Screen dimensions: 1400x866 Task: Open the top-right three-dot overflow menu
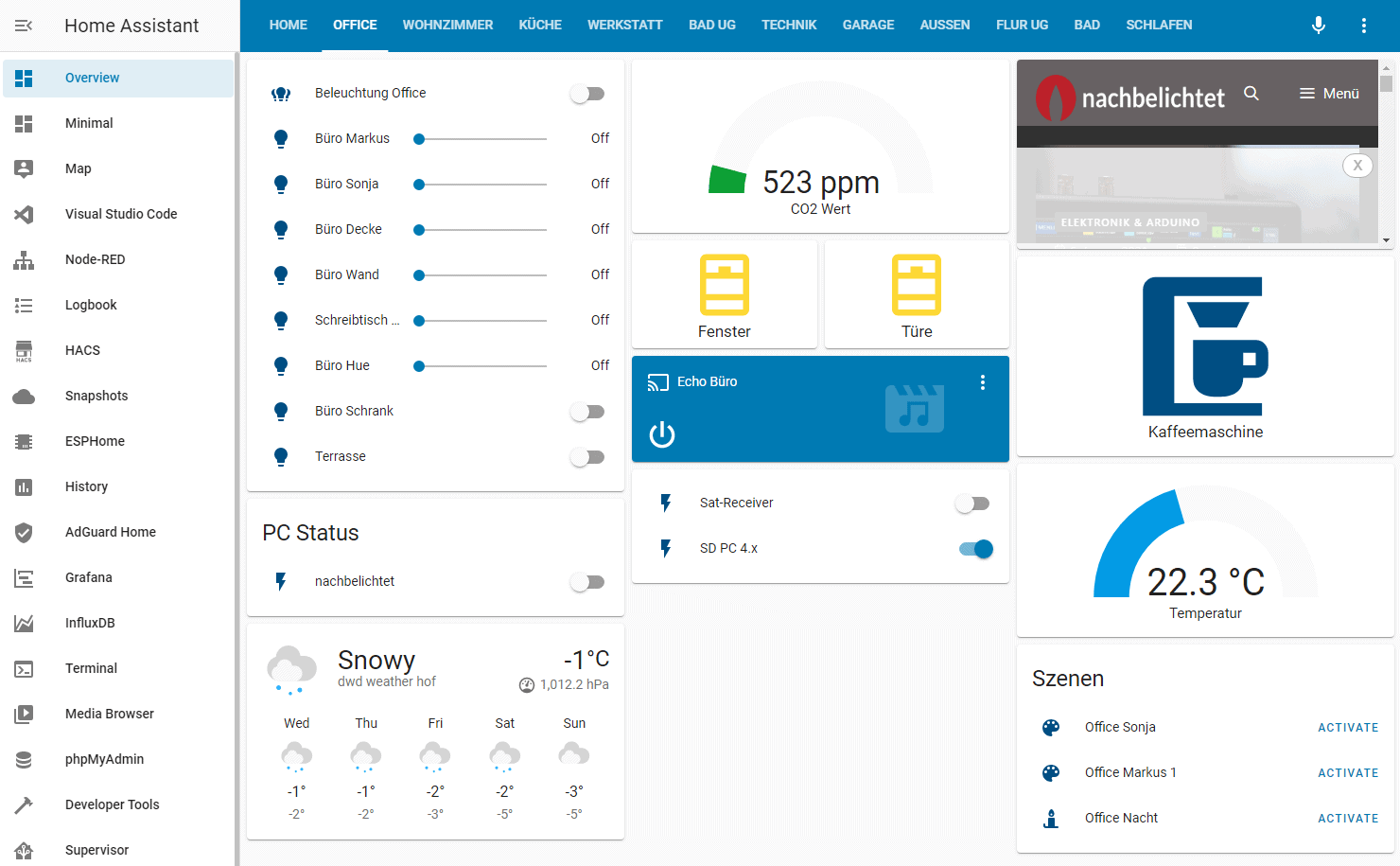1363,26
